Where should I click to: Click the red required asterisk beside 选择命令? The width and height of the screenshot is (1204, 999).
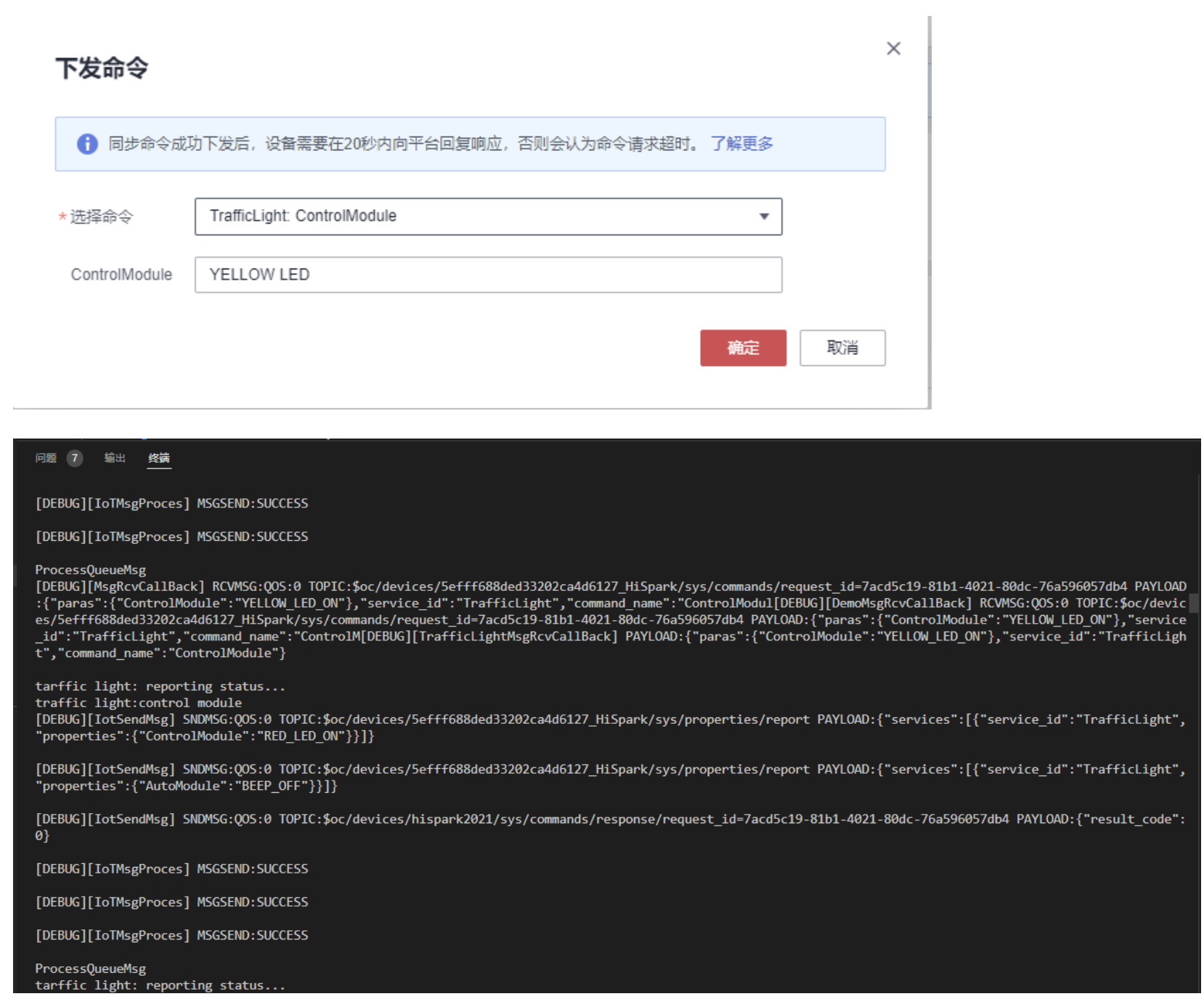(62, 216)
